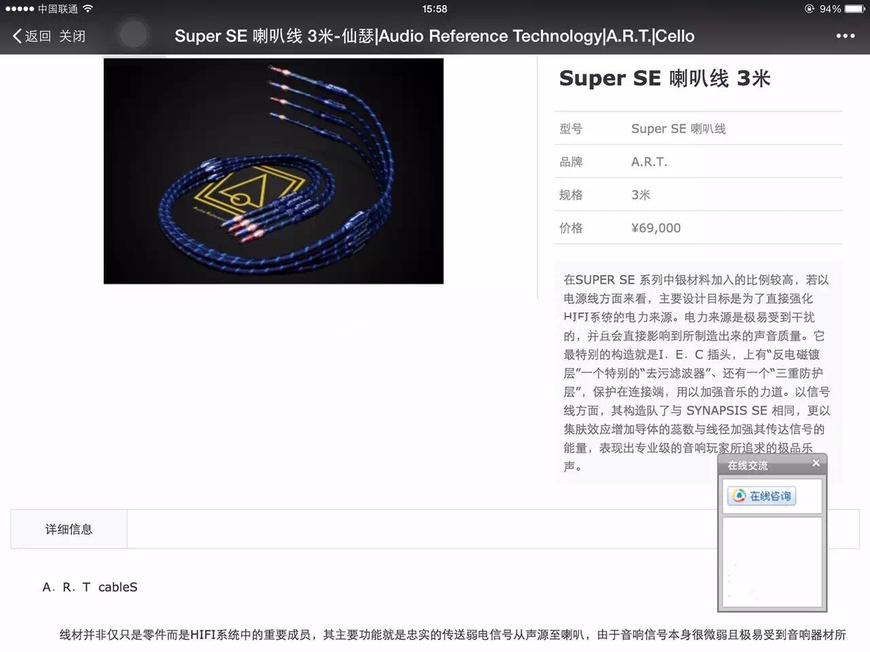
Task: Tap the paragraph starting 在SUPER SE 系列中
Action: coord(697,373)
